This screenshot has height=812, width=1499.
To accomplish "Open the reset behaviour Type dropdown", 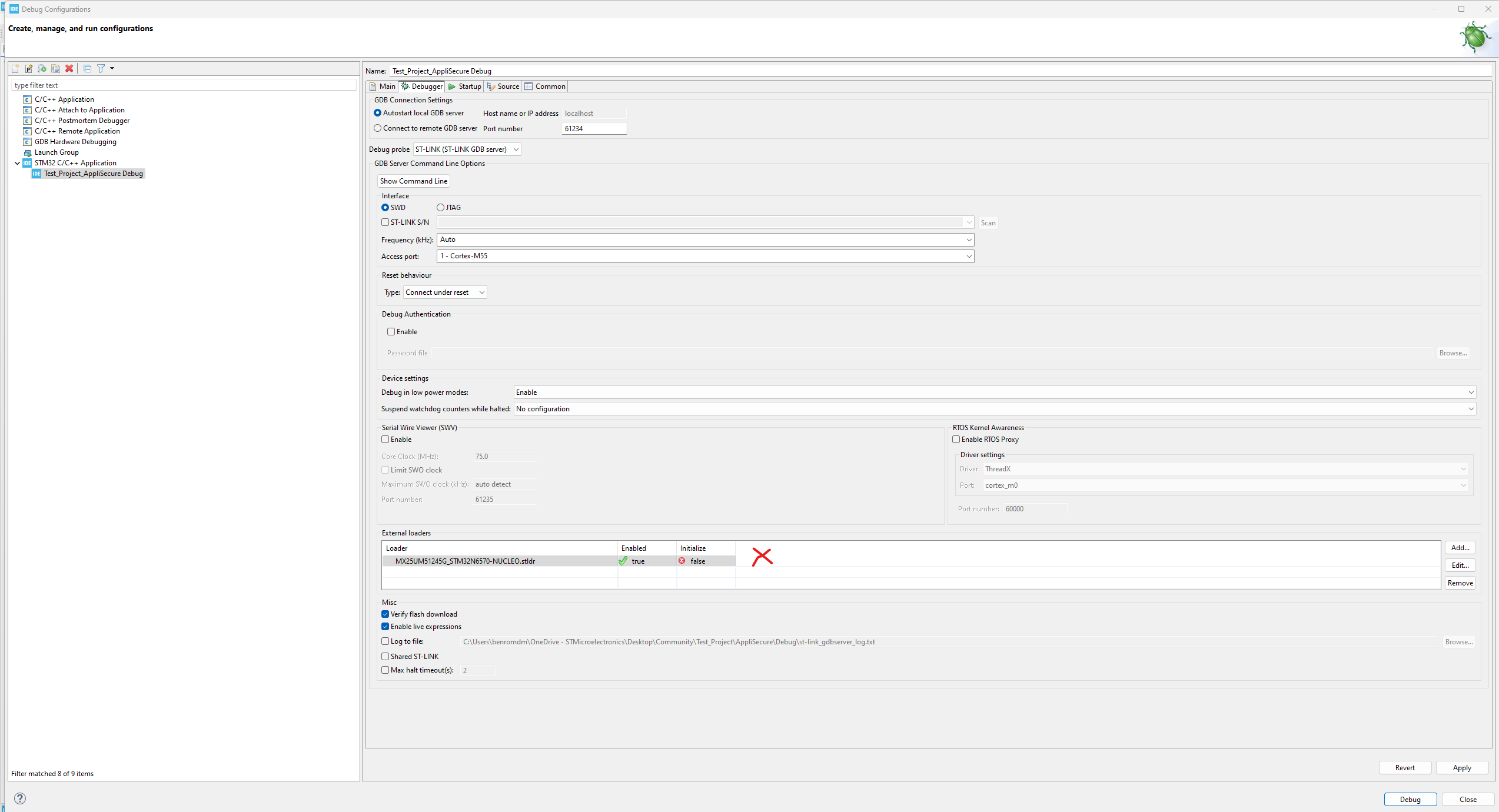I will (445, 292).
